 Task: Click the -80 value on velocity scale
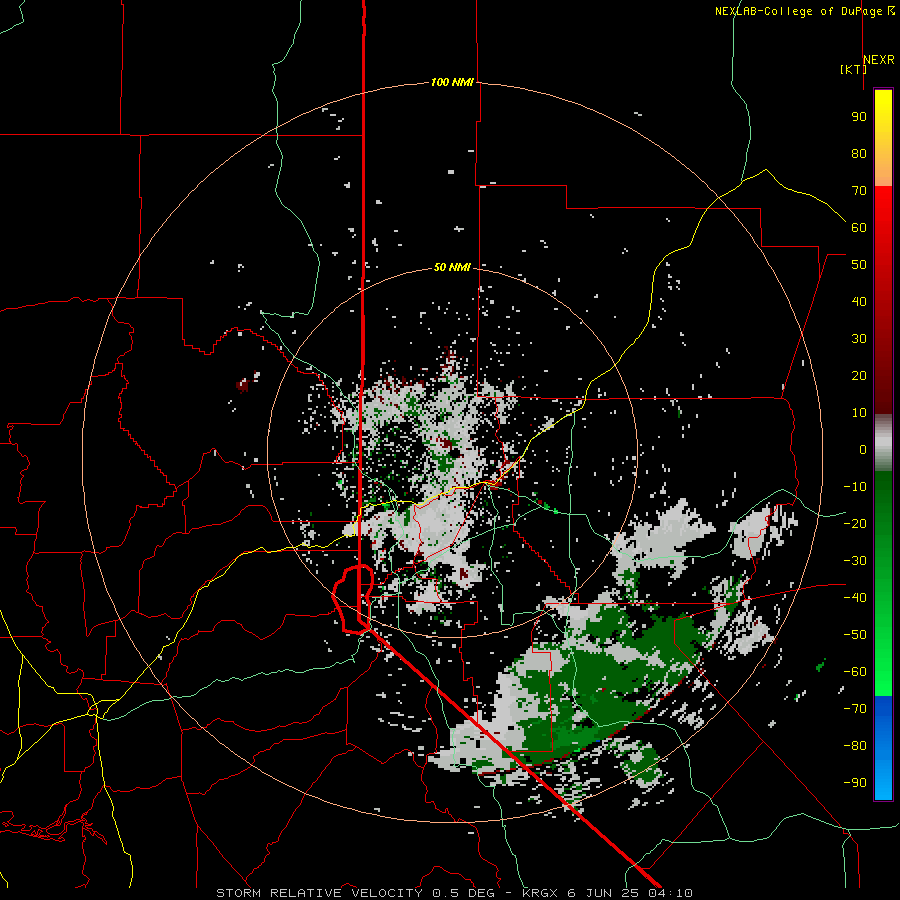pos(855,746)
